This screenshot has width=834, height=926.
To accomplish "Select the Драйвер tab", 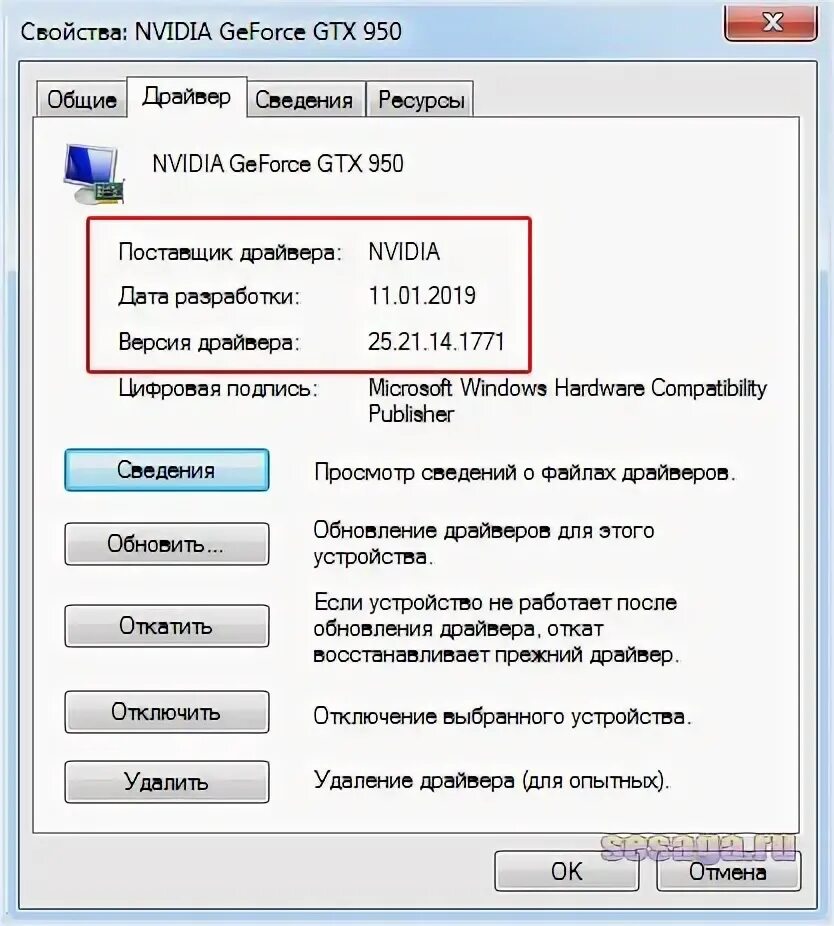I will click(x=187, y=96).
